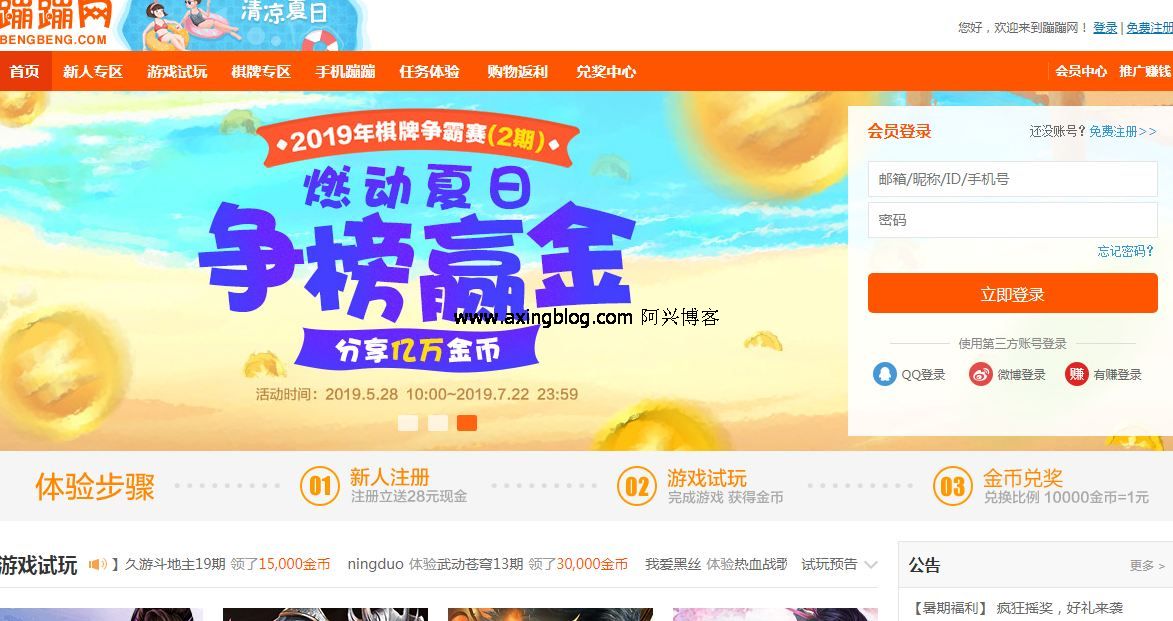The width and height of the screenshot is (1173, 621).
Task: Open the 兑奖中心 navigation tab
Action: (606, 72)
